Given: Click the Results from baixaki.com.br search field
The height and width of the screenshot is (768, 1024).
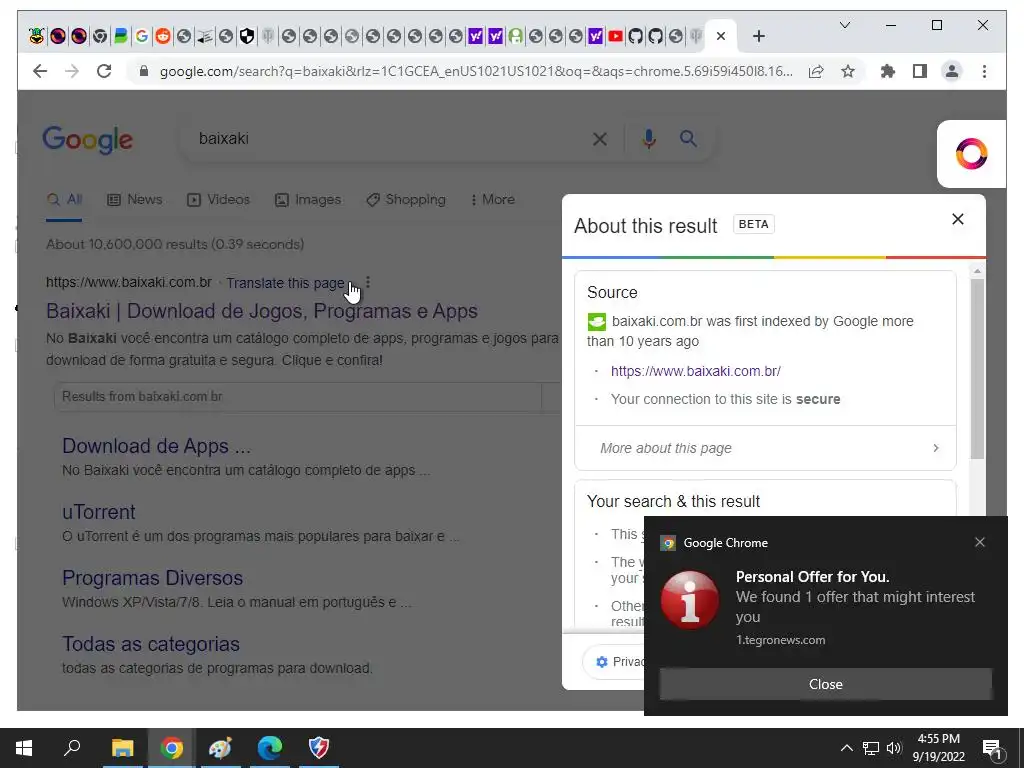Looking at the screenshot, I should (298, 396).
